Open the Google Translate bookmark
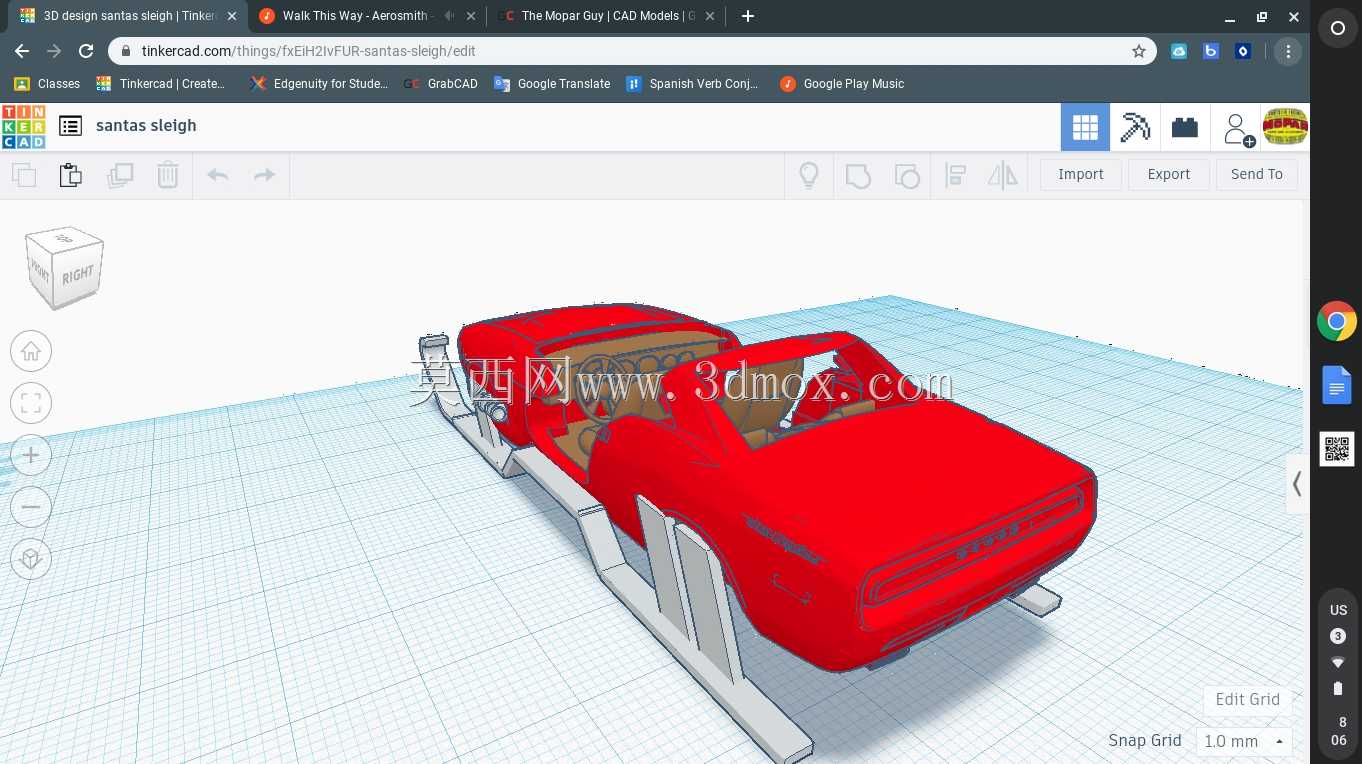 [552, 84]
